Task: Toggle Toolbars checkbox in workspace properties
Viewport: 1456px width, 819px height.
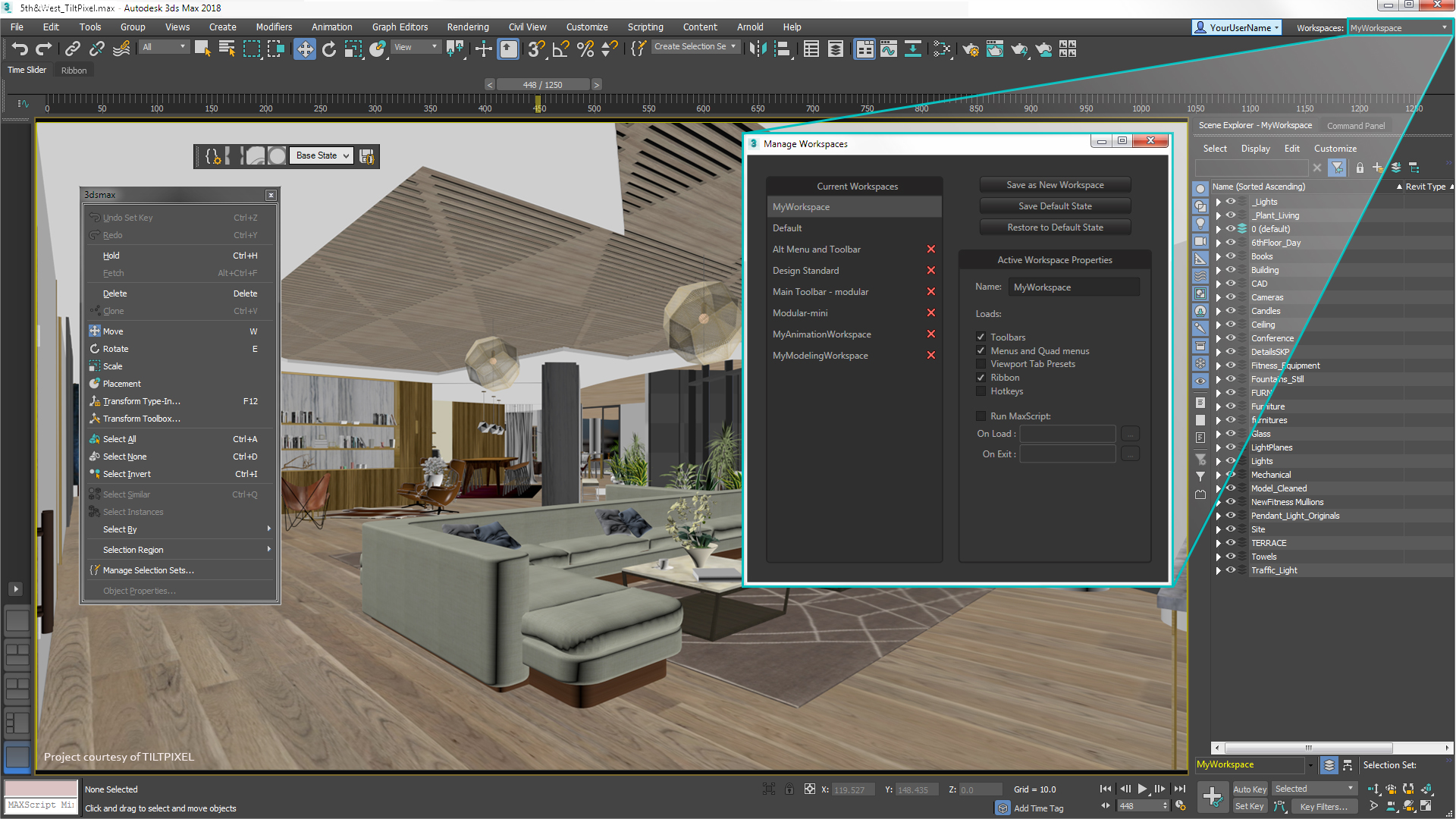Action: point(982,336)
